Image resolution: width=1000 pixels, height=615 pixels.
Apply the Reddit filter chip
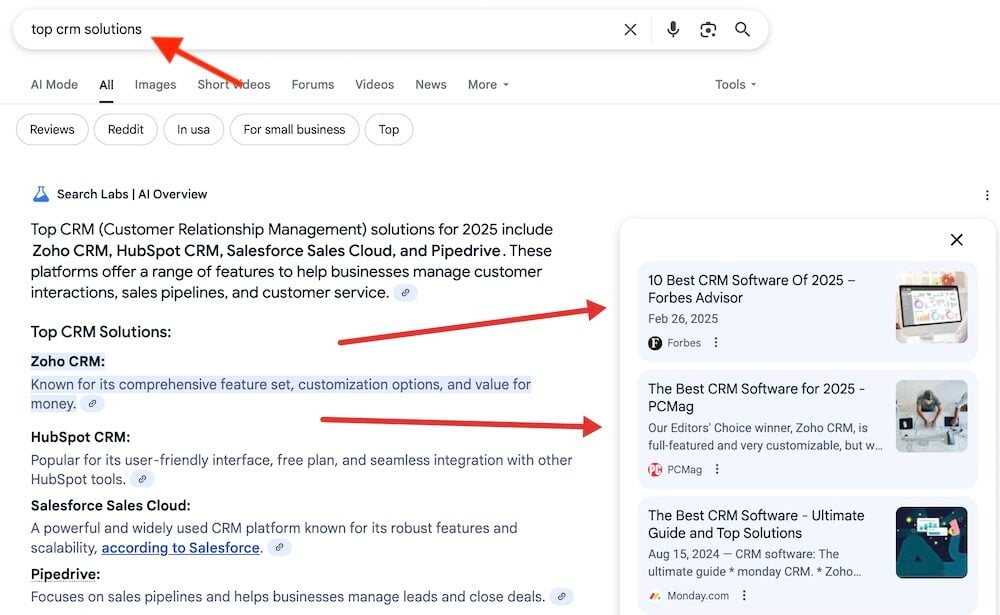[126, 130]
